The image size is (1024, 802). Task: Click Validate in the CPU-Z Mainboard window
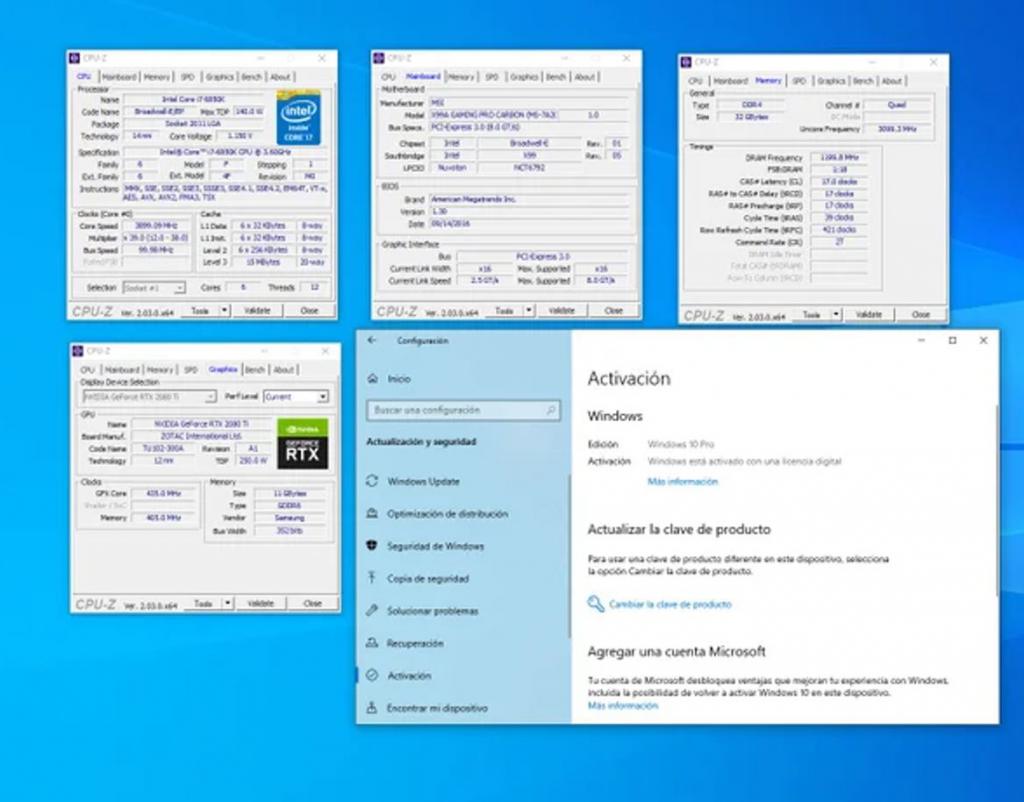pyautogui.click(x=562, y=311)
